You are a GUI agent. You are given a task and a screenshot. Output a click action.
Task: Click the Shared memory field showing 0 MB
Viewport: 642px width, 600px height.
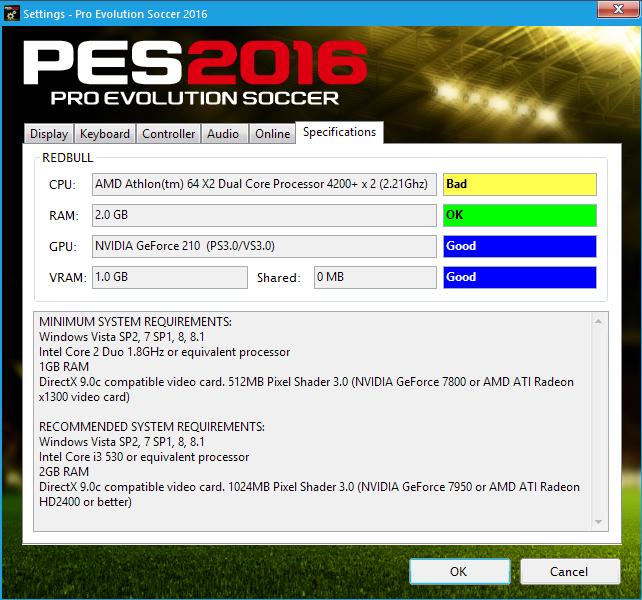pyautogui.click(x=375, y=277)
